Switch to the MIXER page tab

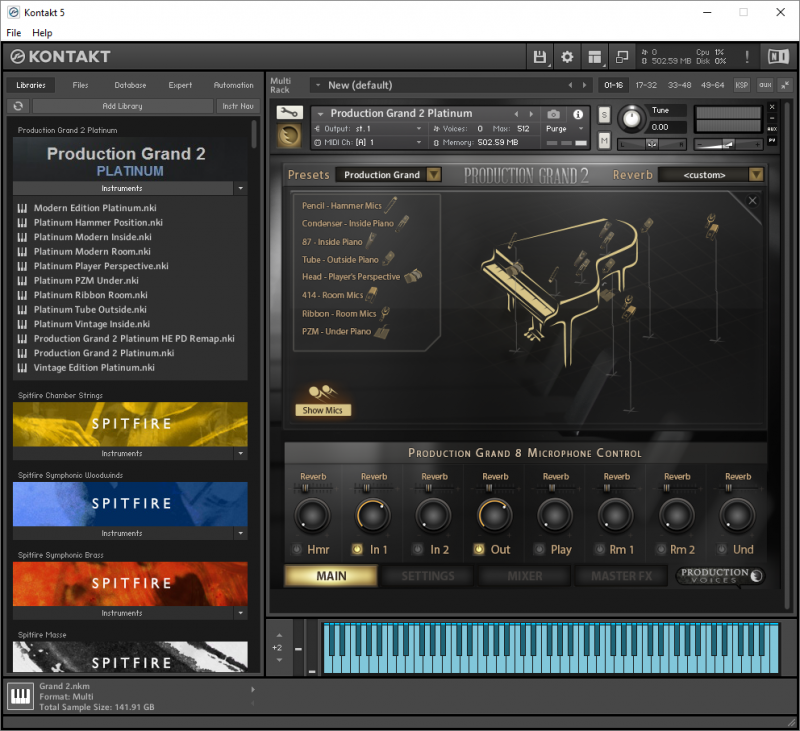pos(524,576)
